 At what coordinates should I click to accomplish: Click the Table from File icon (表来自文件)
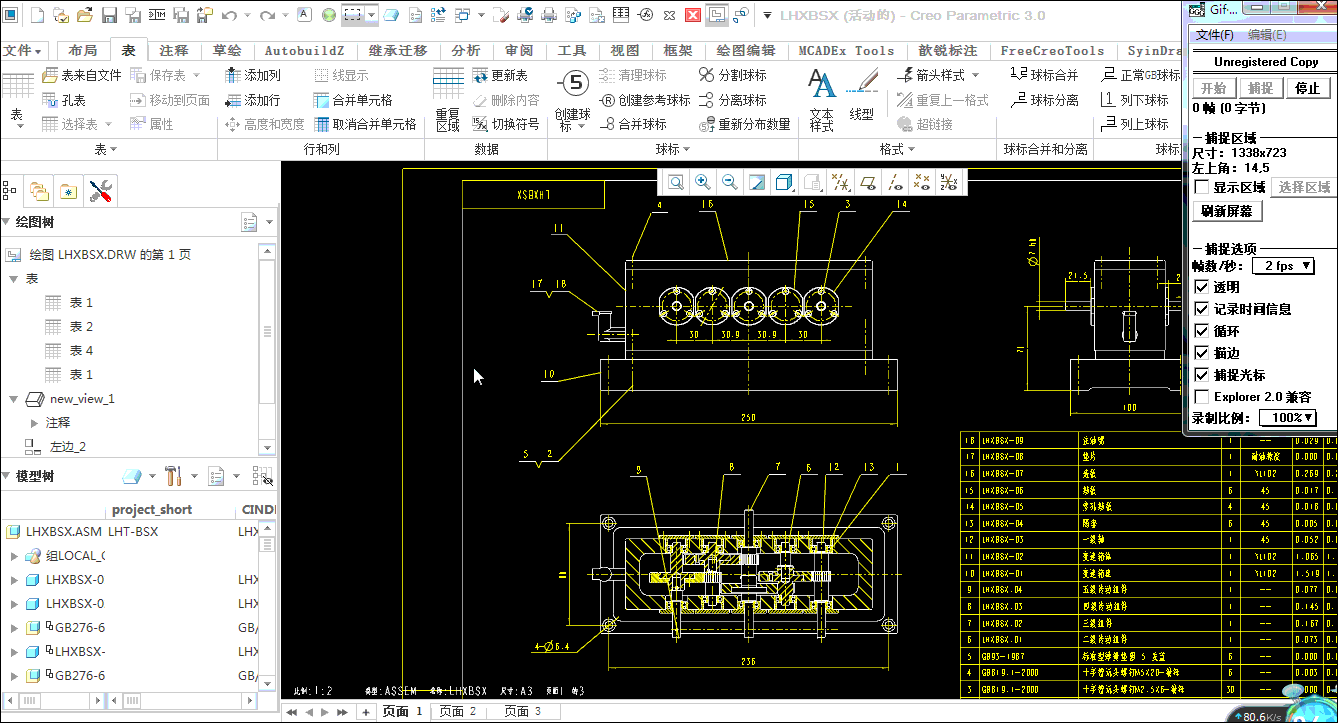(81, 75)
